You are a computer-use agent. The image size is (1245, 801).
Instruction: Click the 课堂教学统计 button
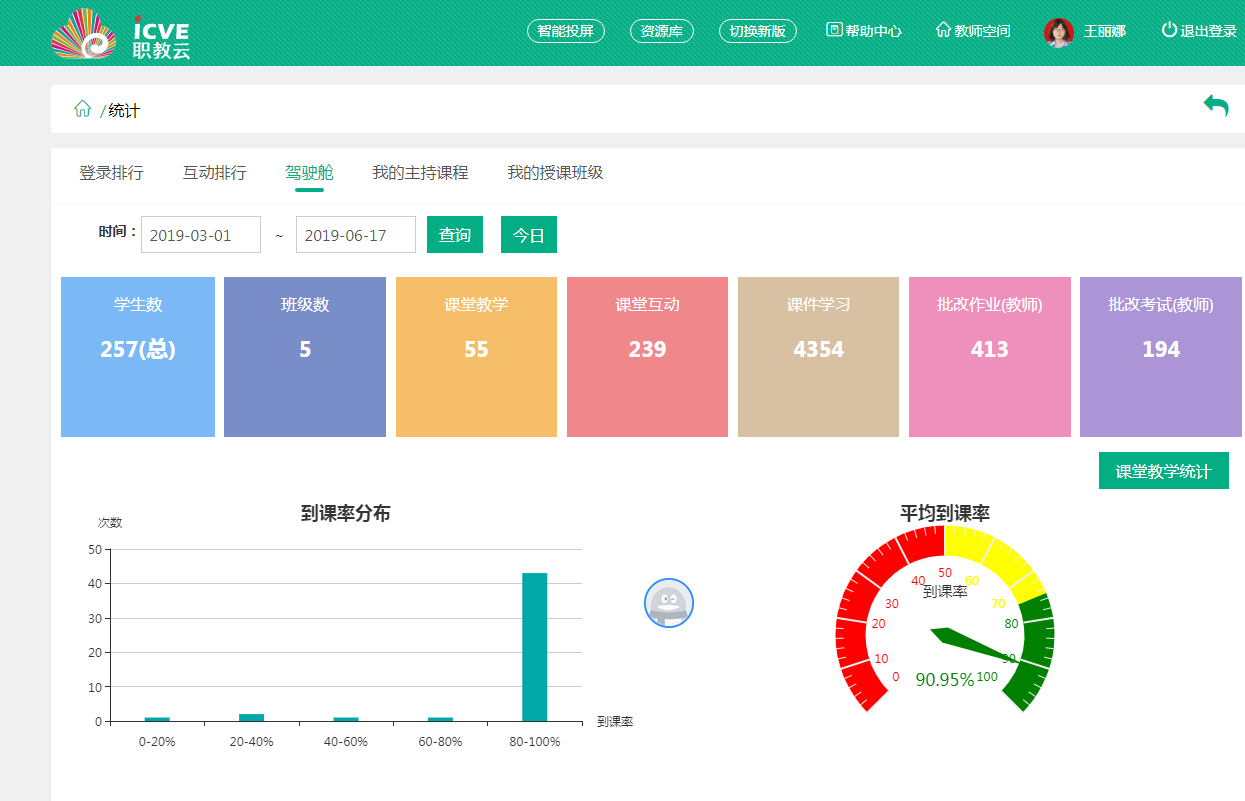tap(1163, 471)
